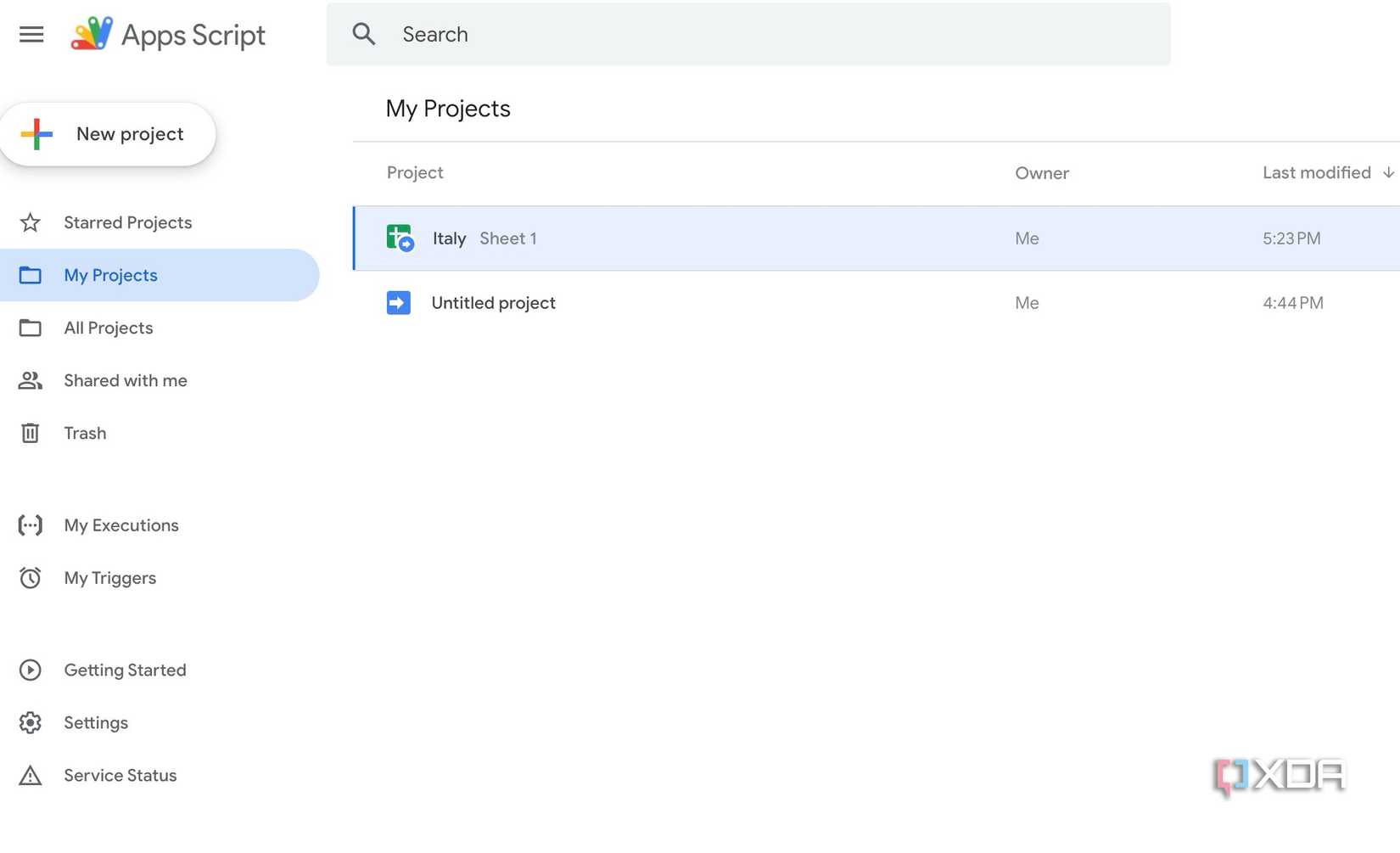View Starred Projects
This screenshot has height=853, width=1400.
tap(127, 222)
